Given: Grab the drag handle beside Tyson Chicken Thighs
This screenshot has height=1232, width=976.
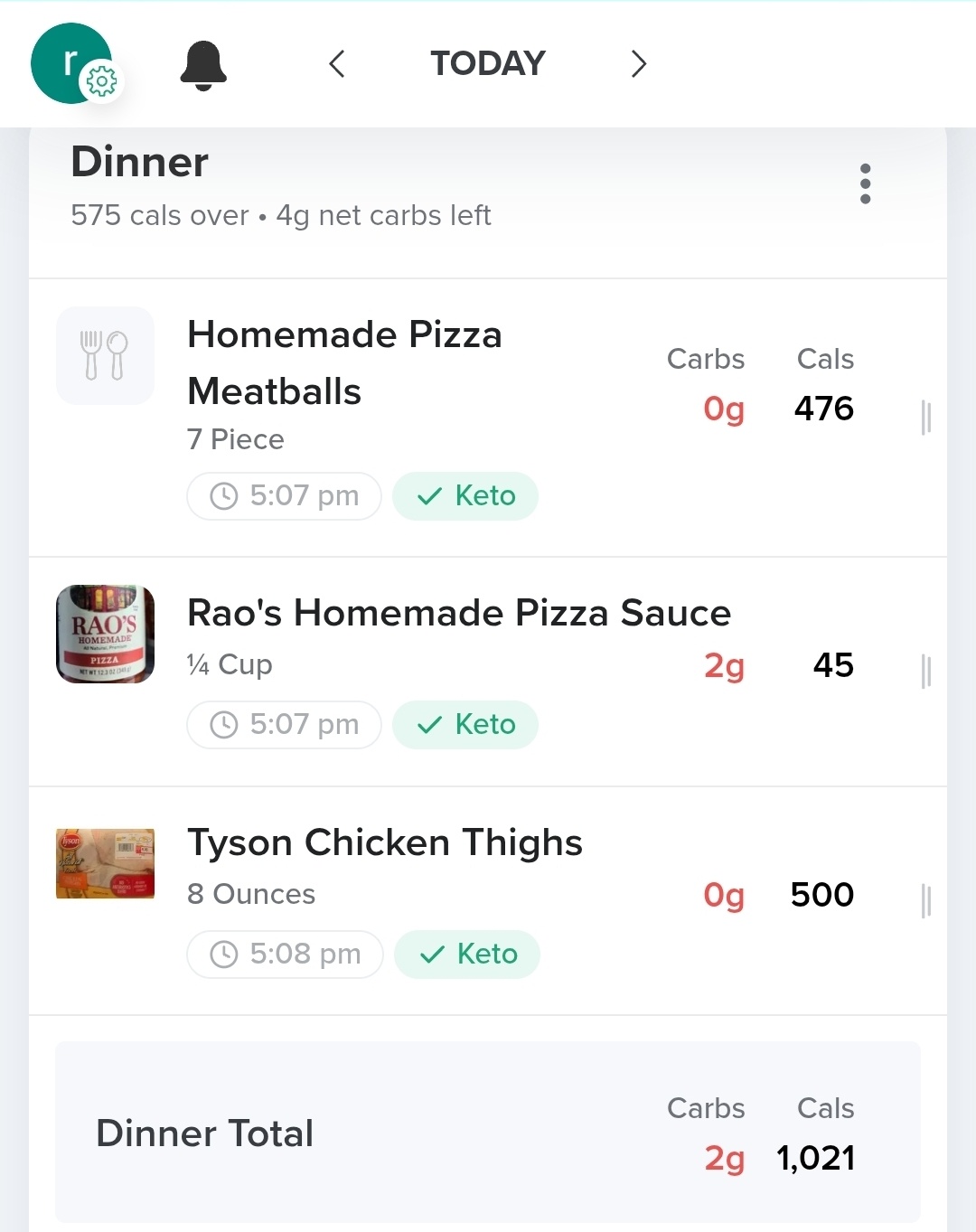Looking at the screenshot, I should pos(925,901).
